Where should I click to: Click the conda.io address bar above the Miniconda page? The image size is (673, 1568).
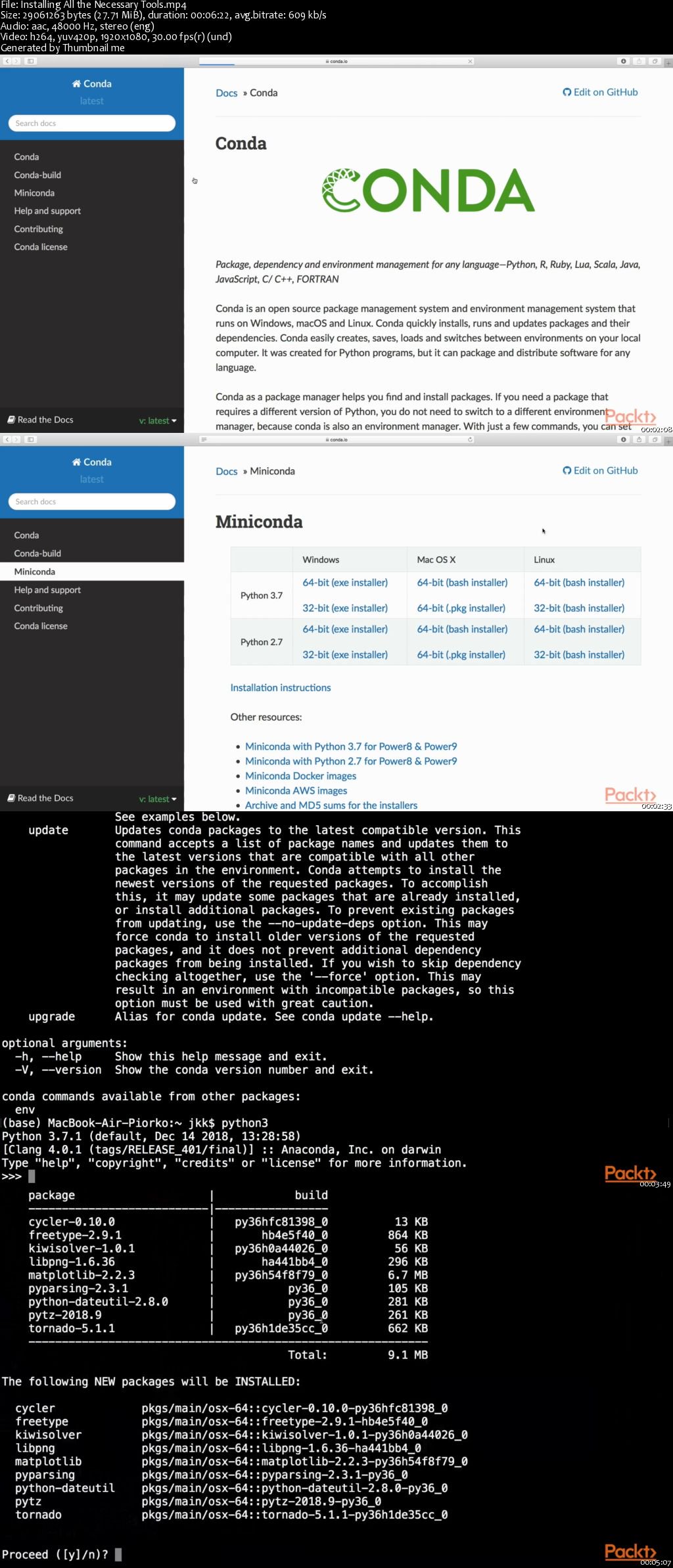(336, 439)
